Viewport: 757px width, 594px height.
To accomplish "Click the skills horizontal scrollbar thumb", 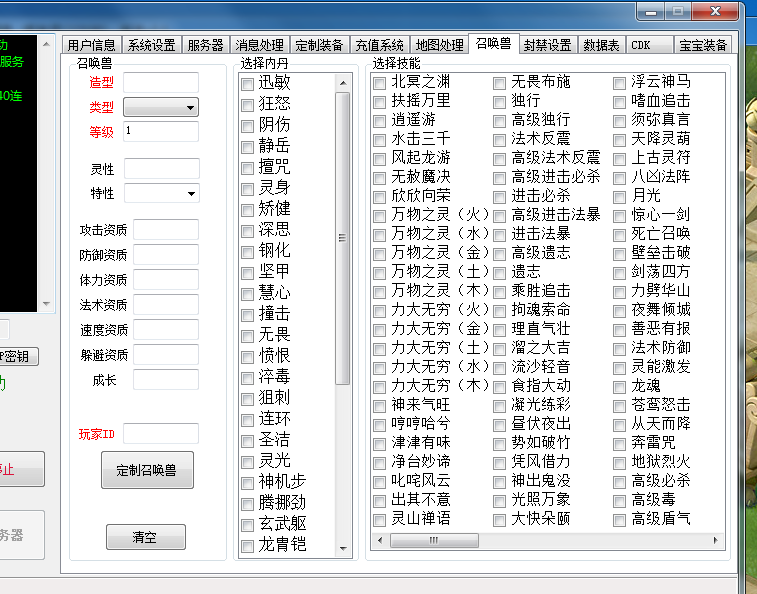I will pyautogui.click(x=434, y=540).
